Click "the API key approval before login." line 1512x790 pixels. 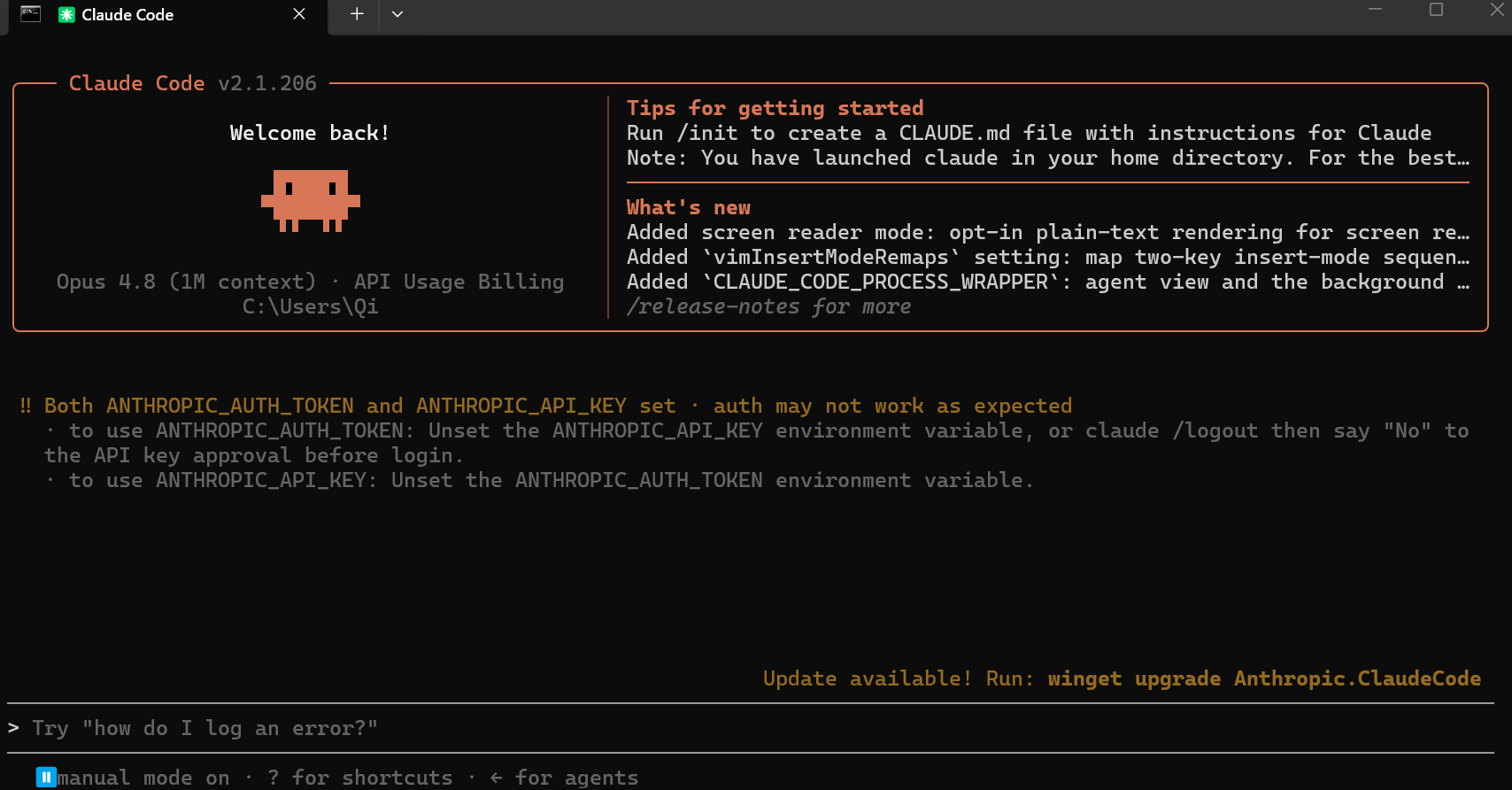pyautogui.click(x=254, y=455)
